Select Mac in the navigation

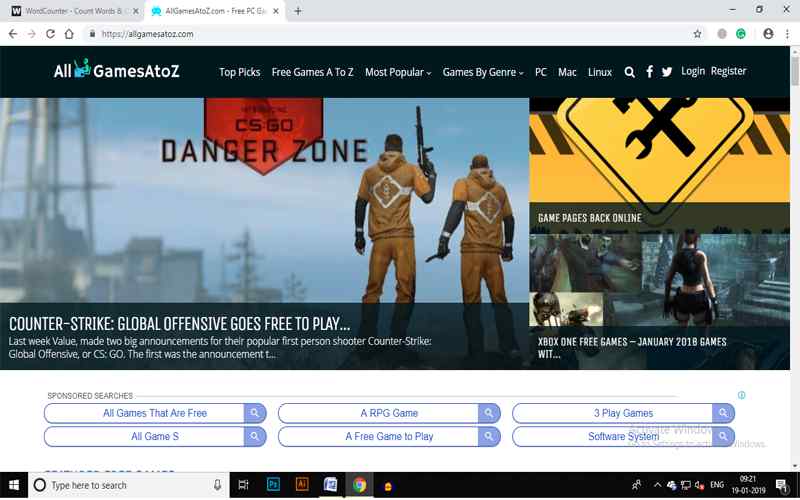567,72
